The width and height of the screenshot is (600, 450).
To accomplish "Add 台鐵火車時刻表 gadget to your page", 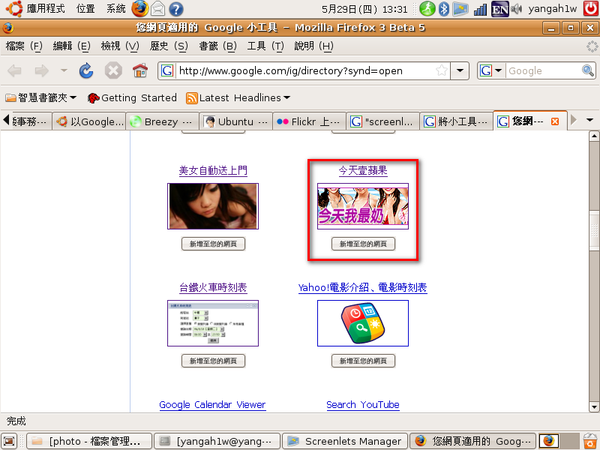I will pos(213,361).
